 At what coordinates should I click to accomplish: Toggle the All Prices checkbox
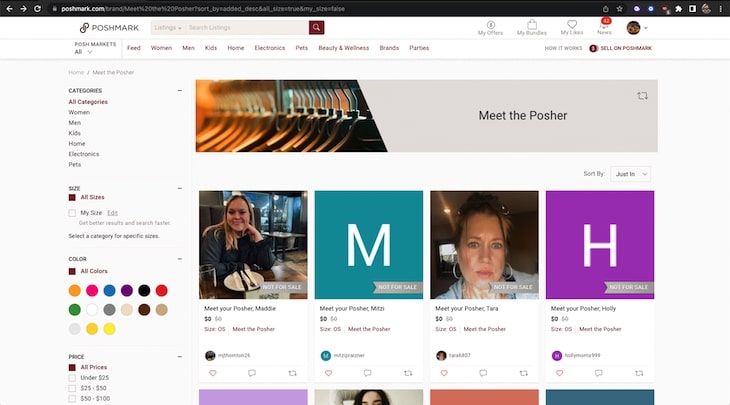point(72,368)
